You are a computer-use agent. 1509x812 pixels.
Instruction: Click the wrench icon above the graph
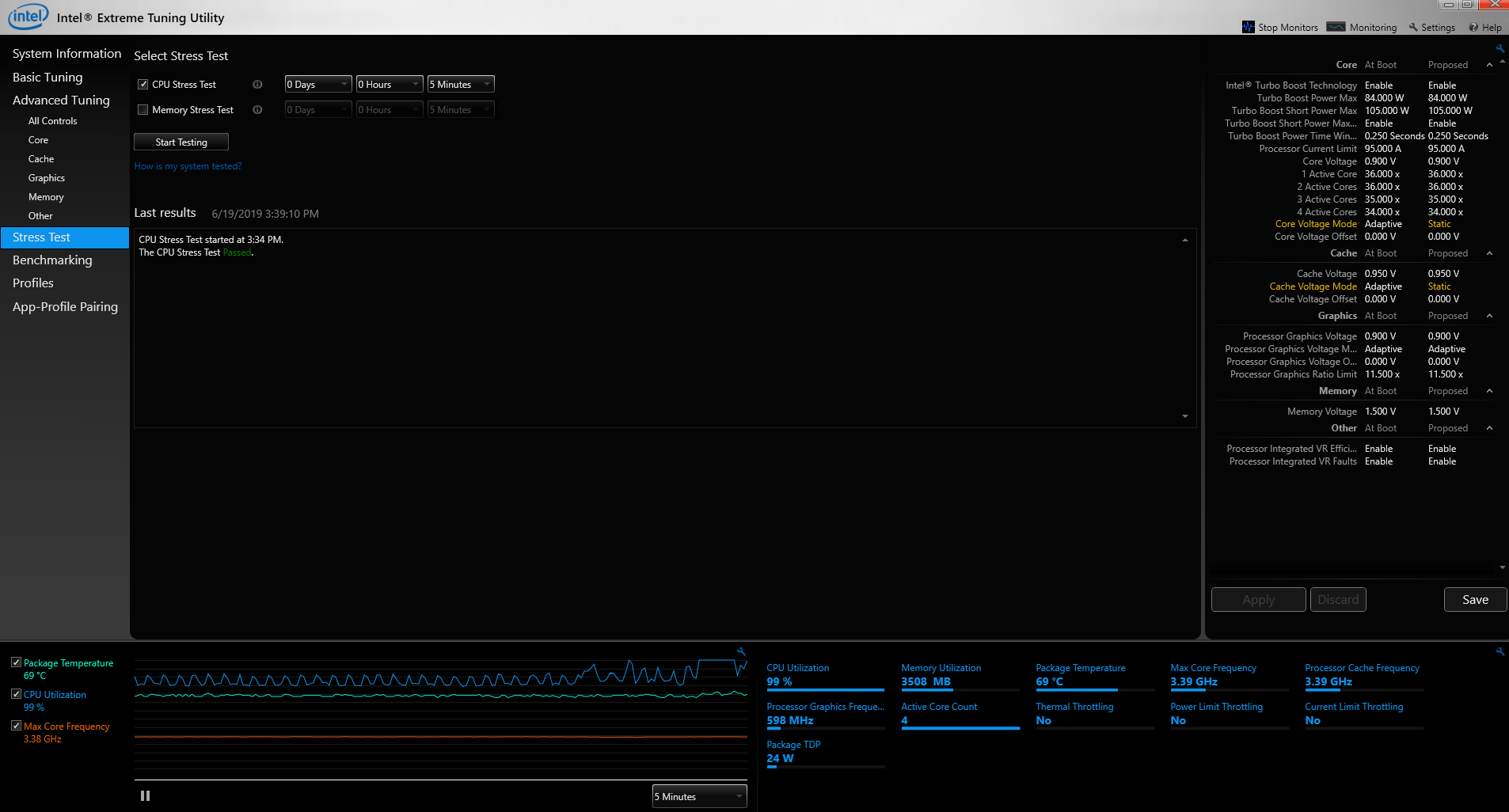pos(741,651)
